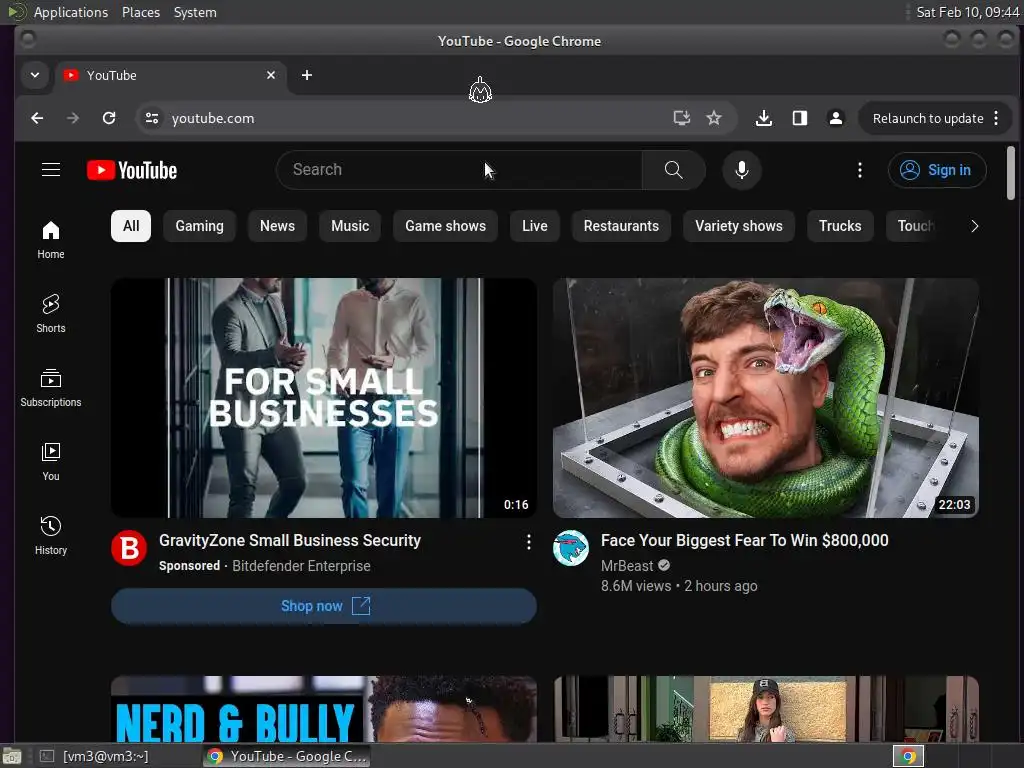The image size is (1024, 768).
Task: Close the YouTube tab
Action: coord(271,75)
